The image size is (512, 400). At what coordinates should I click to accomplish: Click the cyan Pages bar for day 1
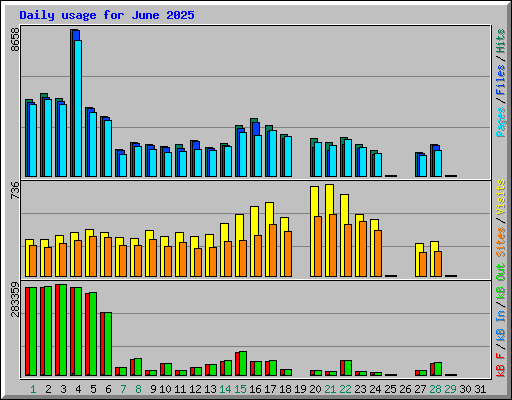[x=33, y=140]
